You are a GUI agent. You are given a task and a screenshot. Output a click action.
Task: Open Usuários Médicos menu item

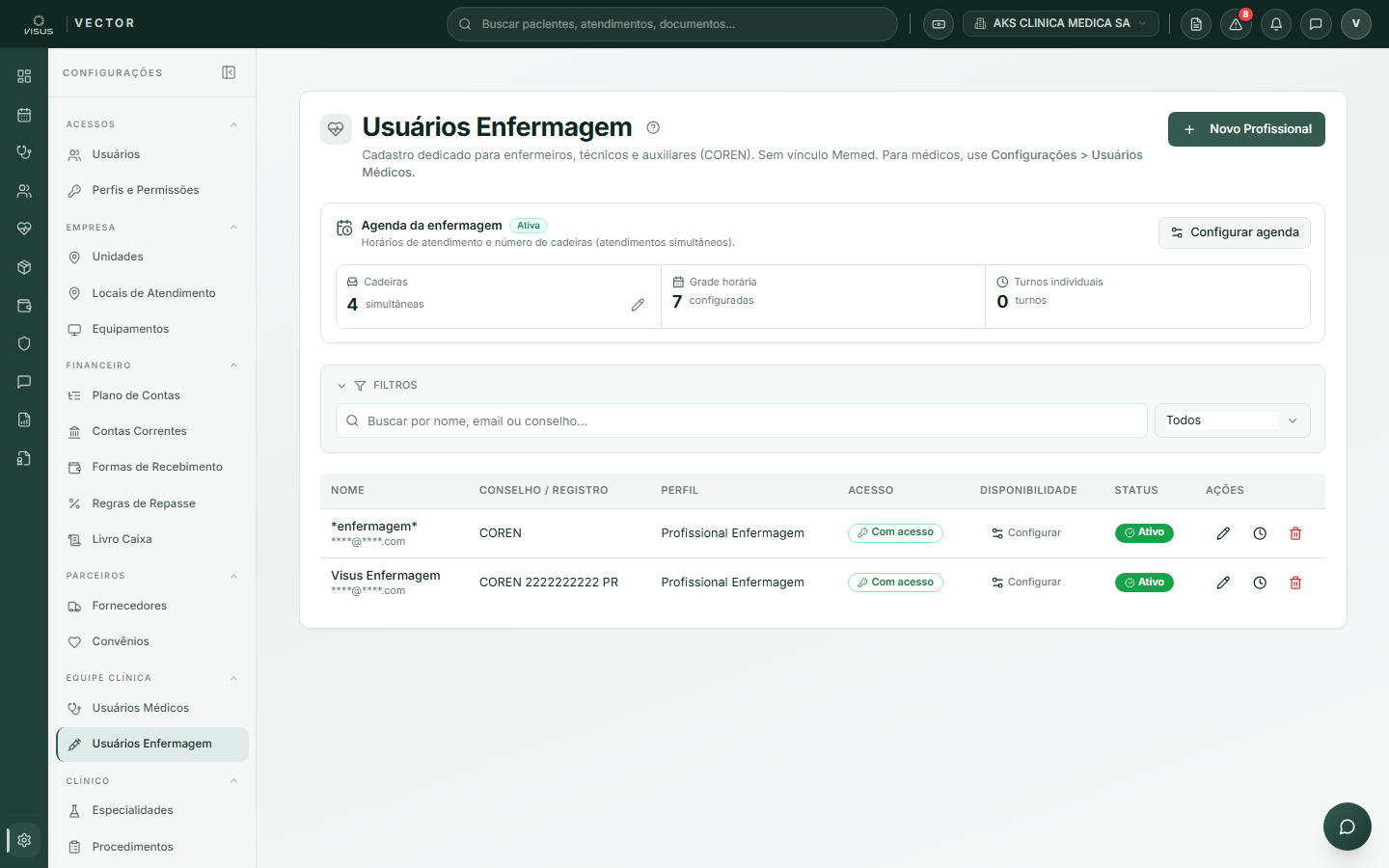tap(152, 708)
